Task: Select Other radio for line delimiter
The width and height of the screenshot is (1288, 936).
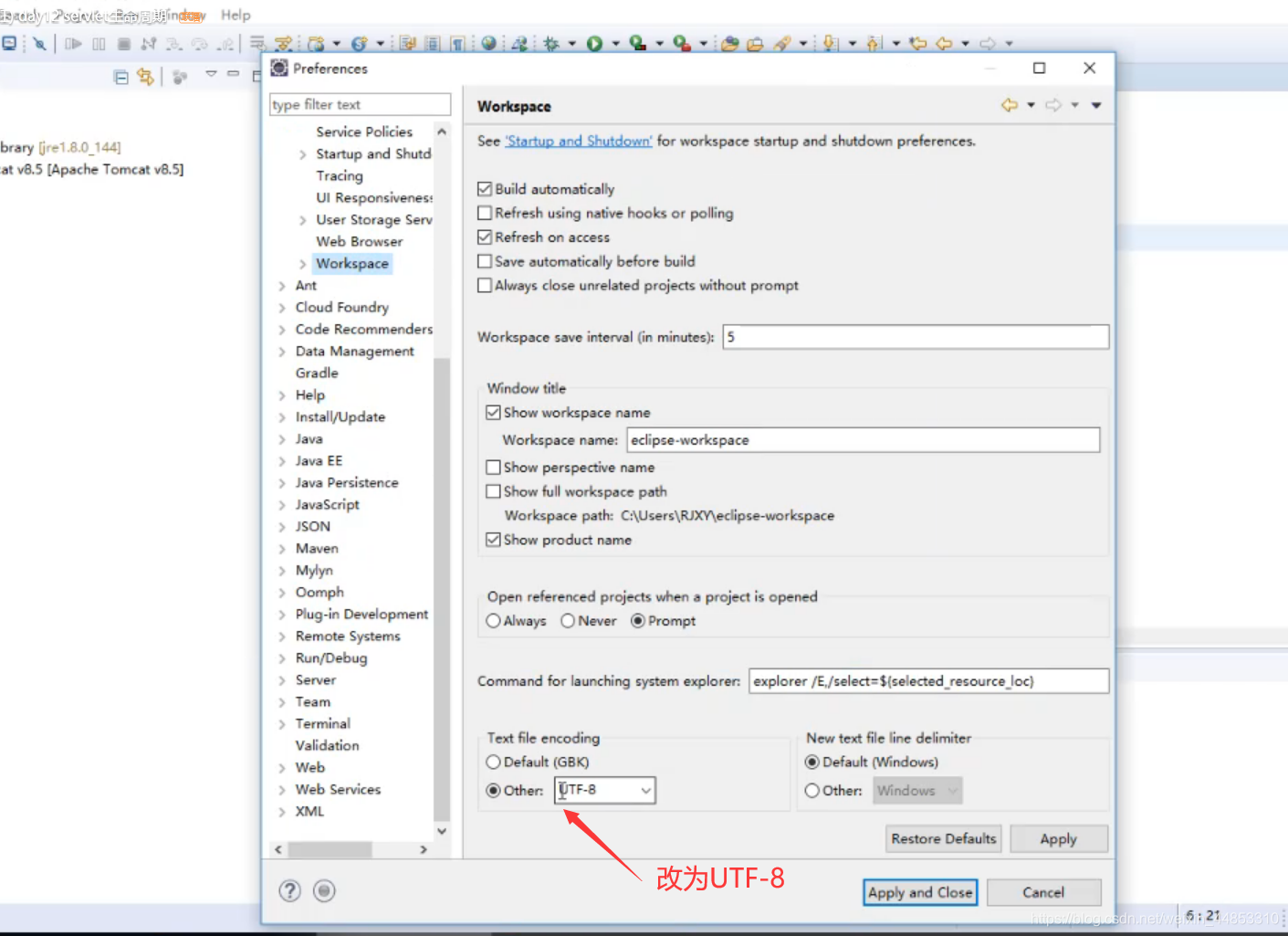Action: click(812, 791)
